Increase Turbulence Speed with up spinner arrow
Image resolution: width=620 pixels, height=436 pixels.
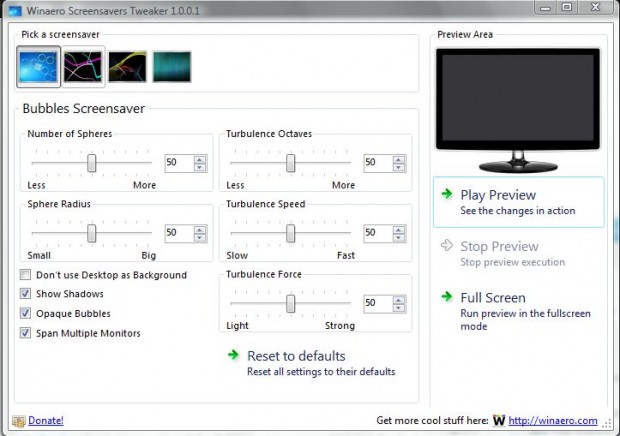(x=400, y=228)
